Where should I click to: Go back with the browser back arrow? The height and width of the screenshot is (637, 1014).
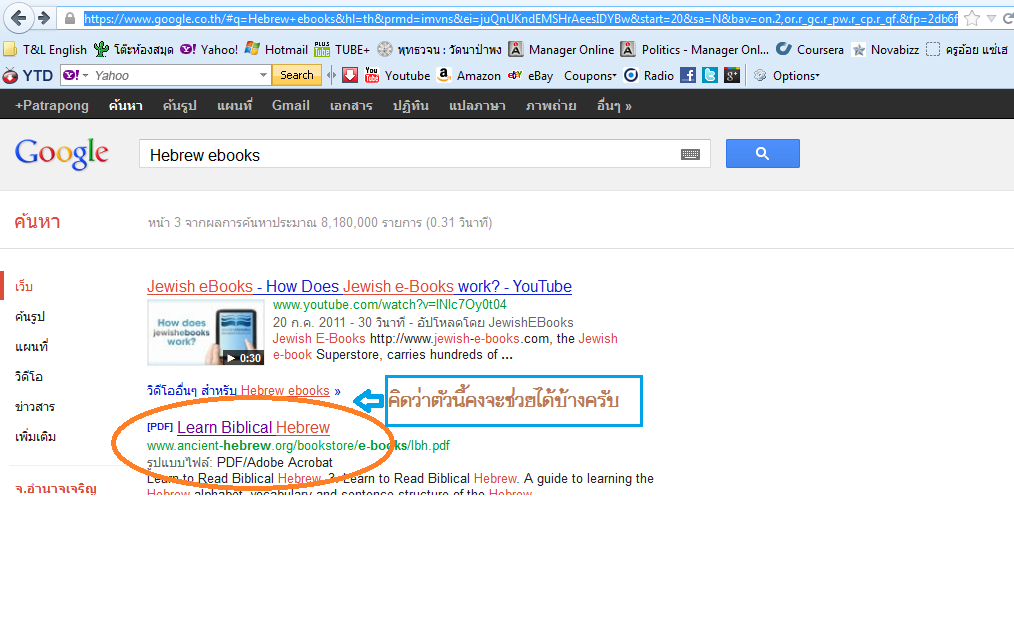click(18, 17)
